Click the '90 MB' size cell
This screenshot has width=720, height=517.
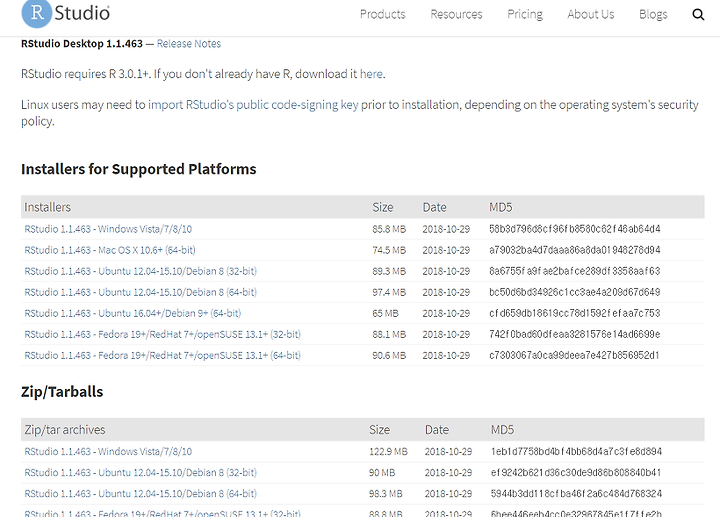pos(382,472)
